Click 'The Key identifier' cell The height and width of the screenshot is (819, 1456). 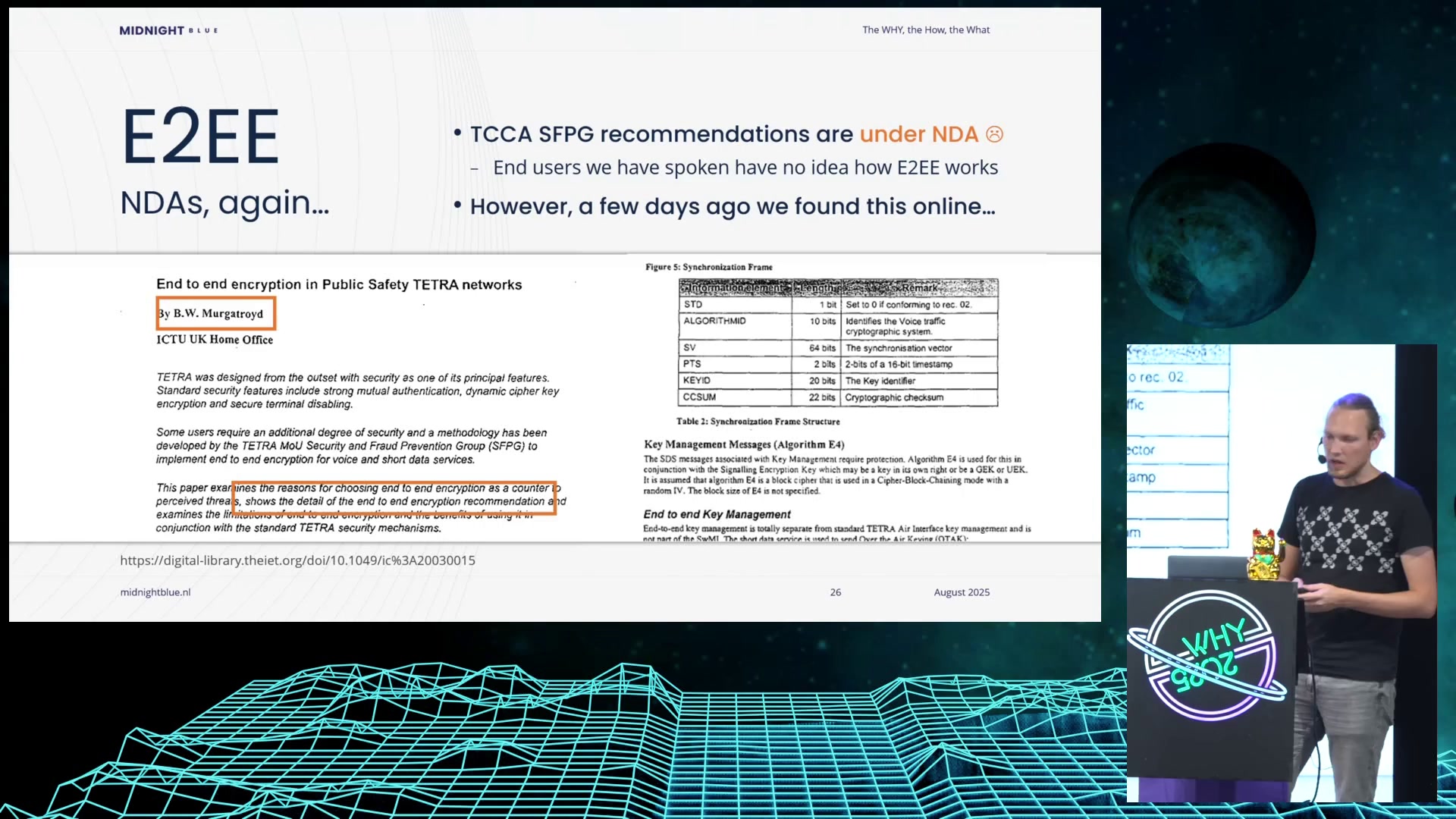[919, 381]
